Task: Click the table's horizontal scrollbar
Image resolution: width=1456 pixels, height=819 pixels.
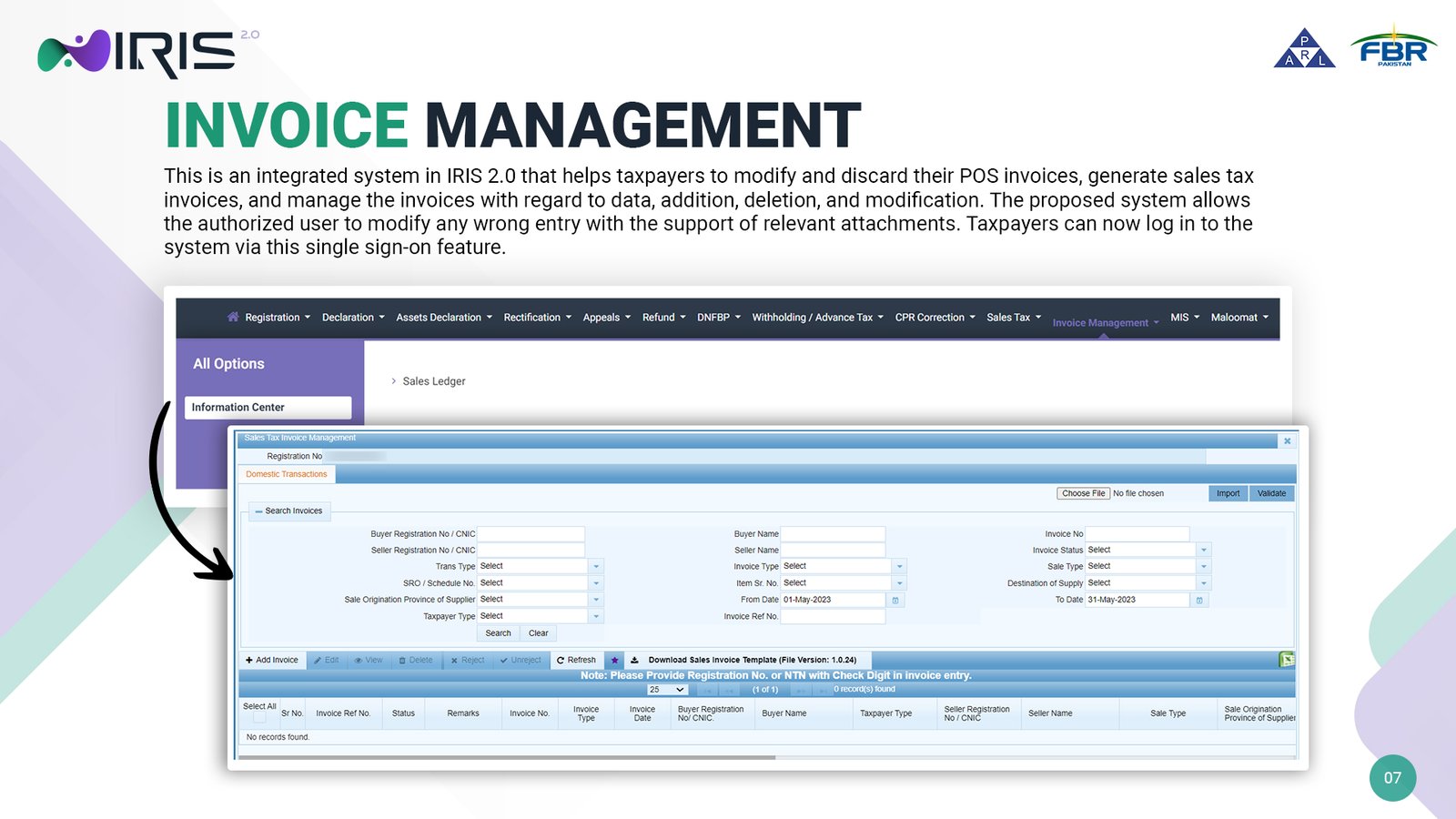Action: pos(507,757)
